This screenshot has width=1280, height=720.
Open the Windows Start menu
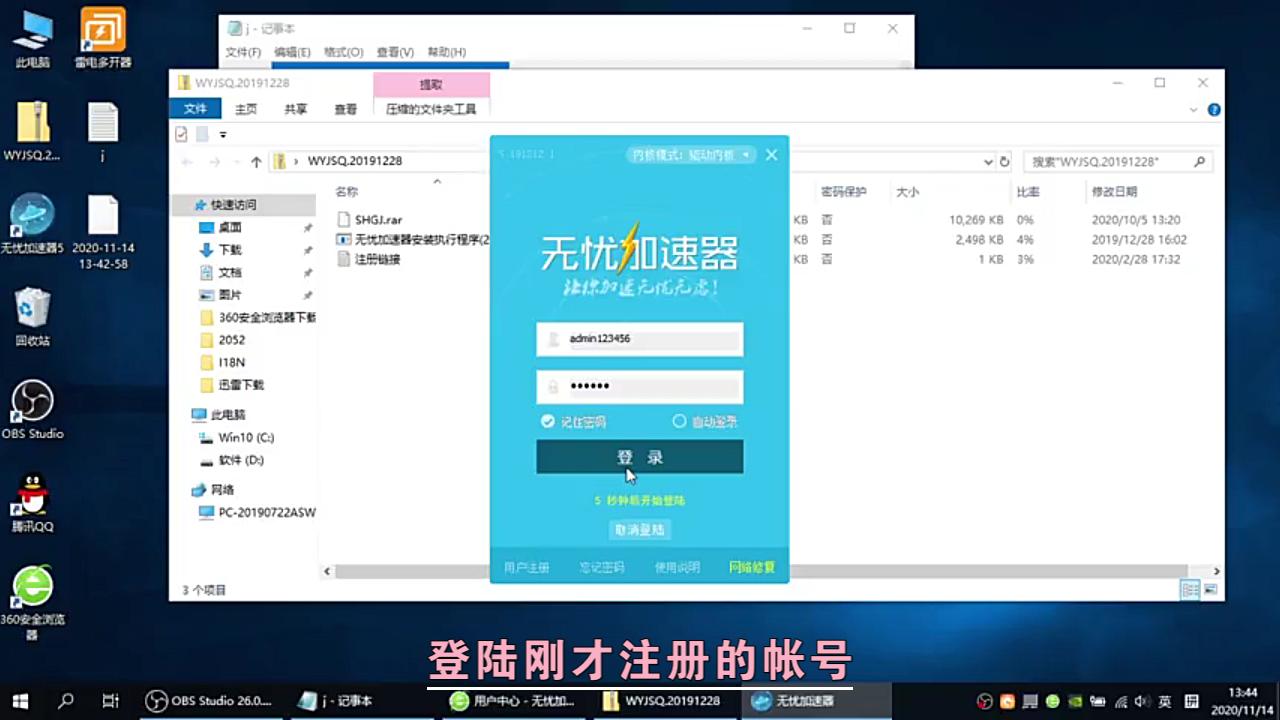pyautogui.click(x=19, y=701)
